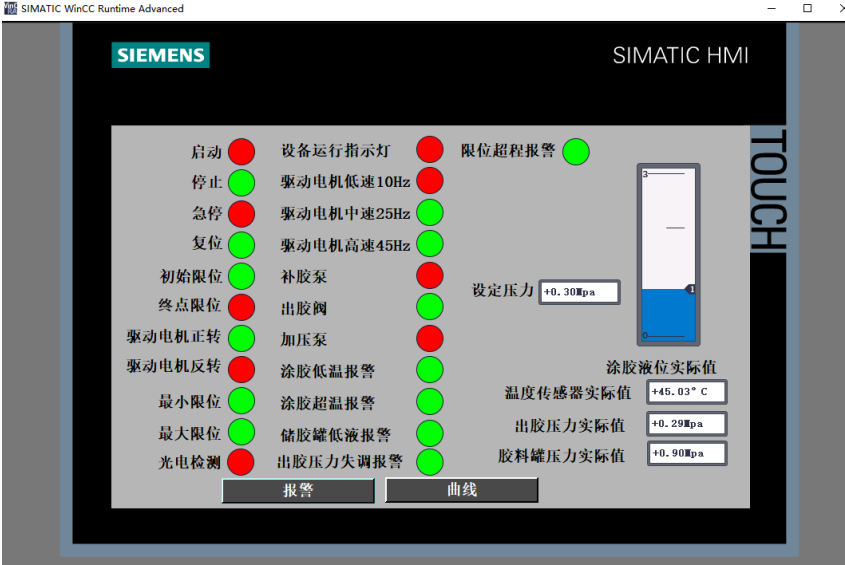Click the green 最小限位 indicator lamp
Image resolution: width=845 pixels, height=565 pixels.
tap(241, 401)
